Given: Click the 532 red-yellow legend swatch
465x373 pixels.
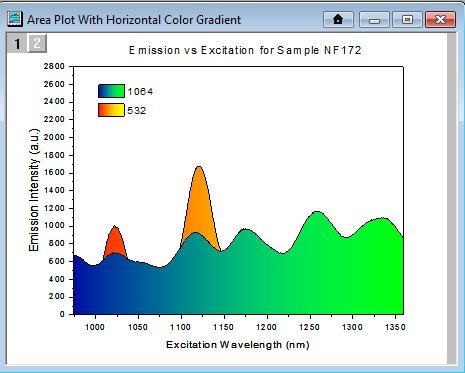Looking at the screenshot, I should (x=111, y=110).
